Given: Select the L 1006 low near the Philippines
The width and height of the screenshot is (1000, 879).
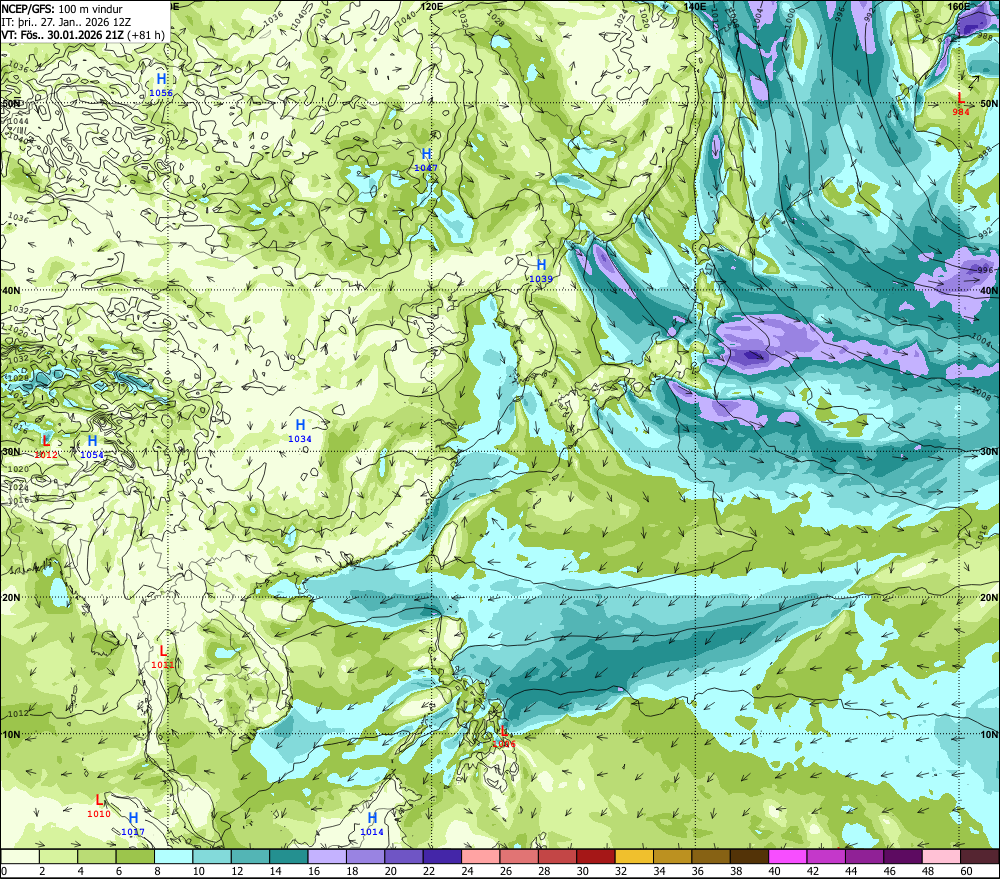Looking at the screenshot, I should (504, 736).
